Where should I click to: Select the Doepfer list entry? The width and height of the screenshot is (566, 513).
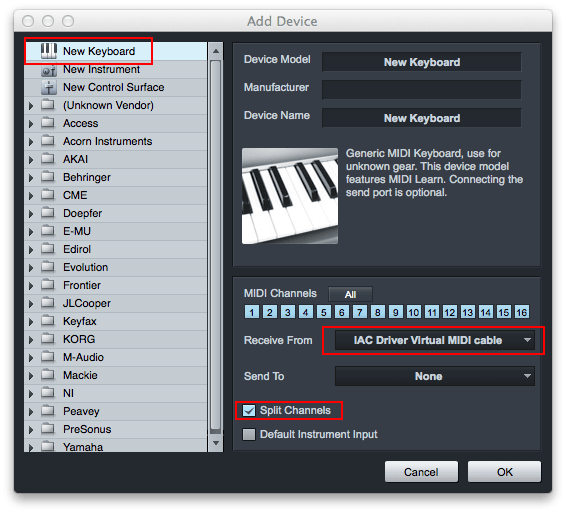(116, 213)
